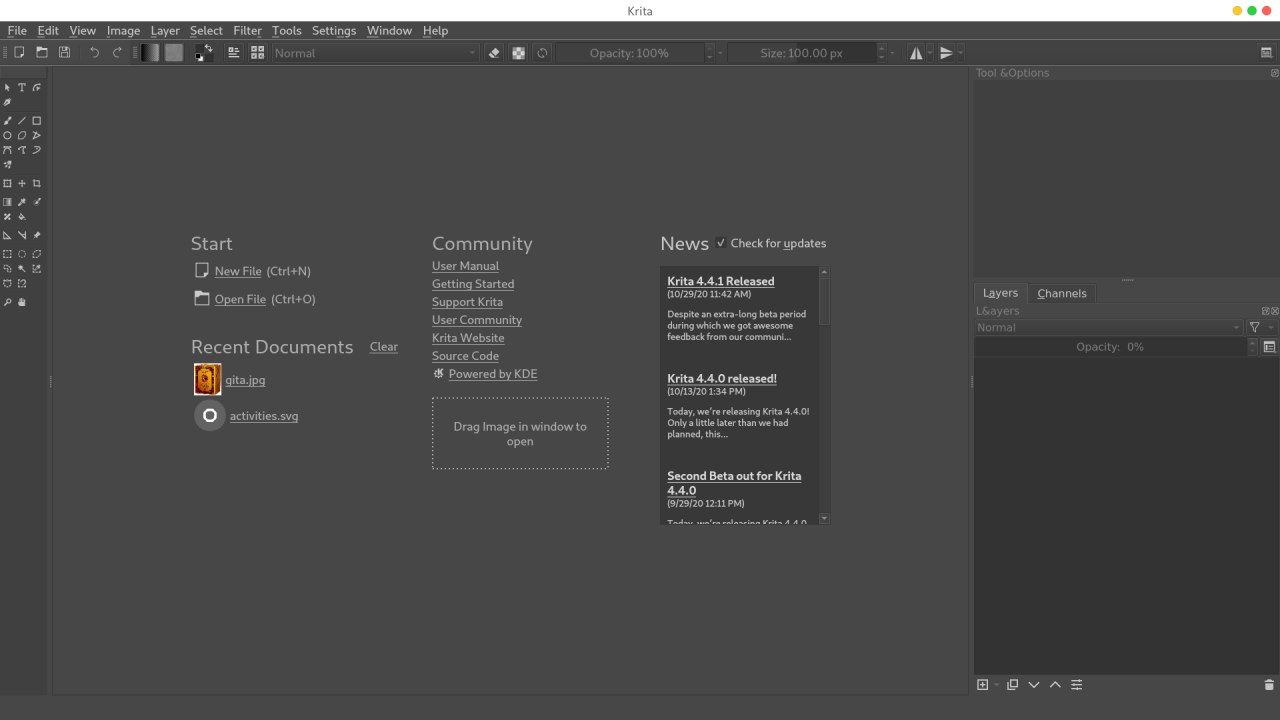Open the Powered by KDE link
1280x720 pixels.
[493, 374]
